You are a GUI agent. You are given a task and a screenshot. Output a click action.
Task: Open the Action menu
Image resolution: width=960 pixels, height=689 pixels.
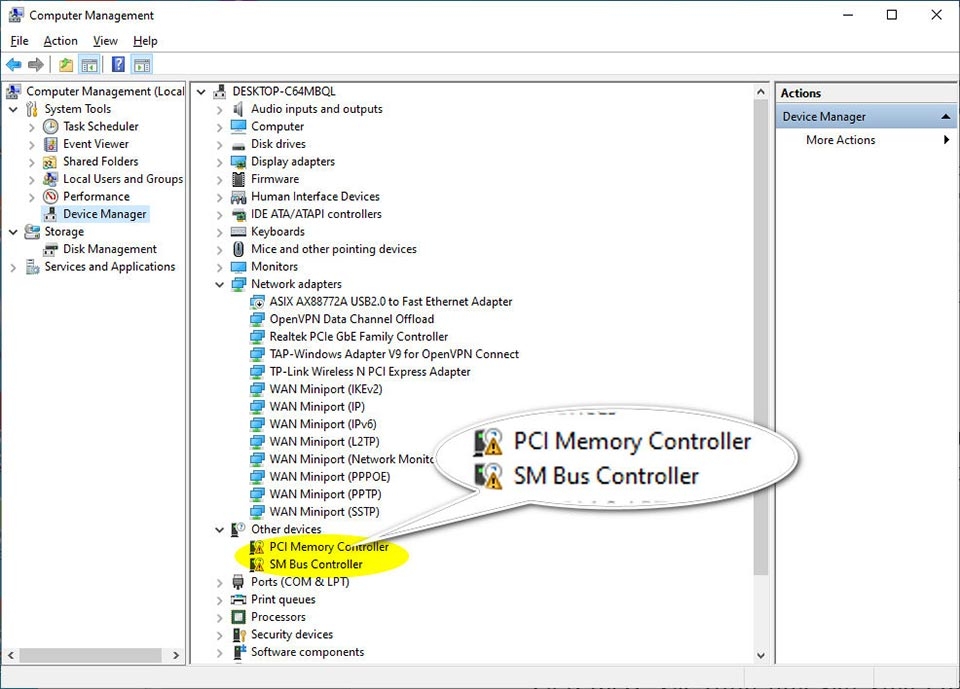60,41
